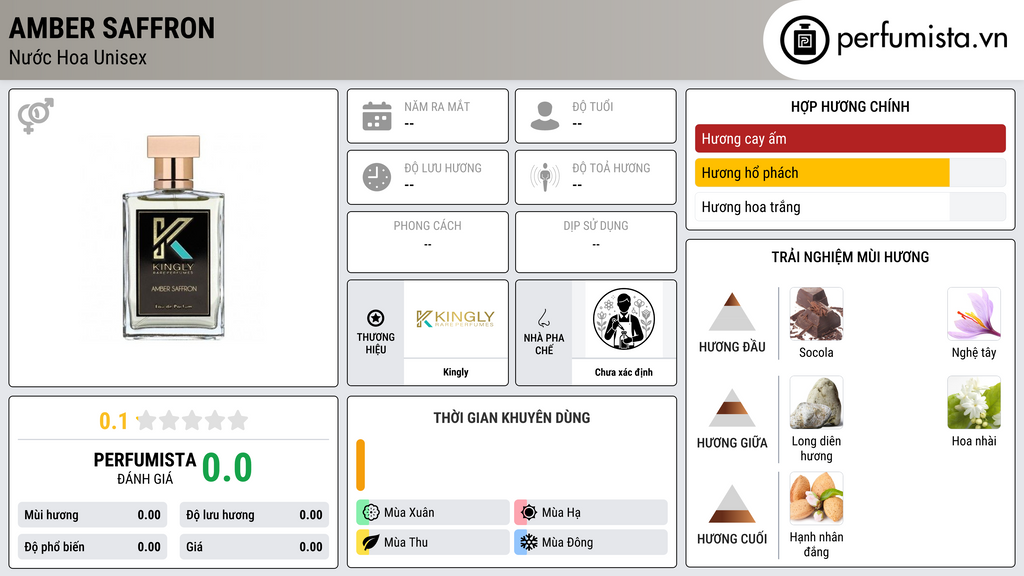Click the HỢP HƯƠNG CHÍNH heading
1024x576 pixels.
click(850, 106)
